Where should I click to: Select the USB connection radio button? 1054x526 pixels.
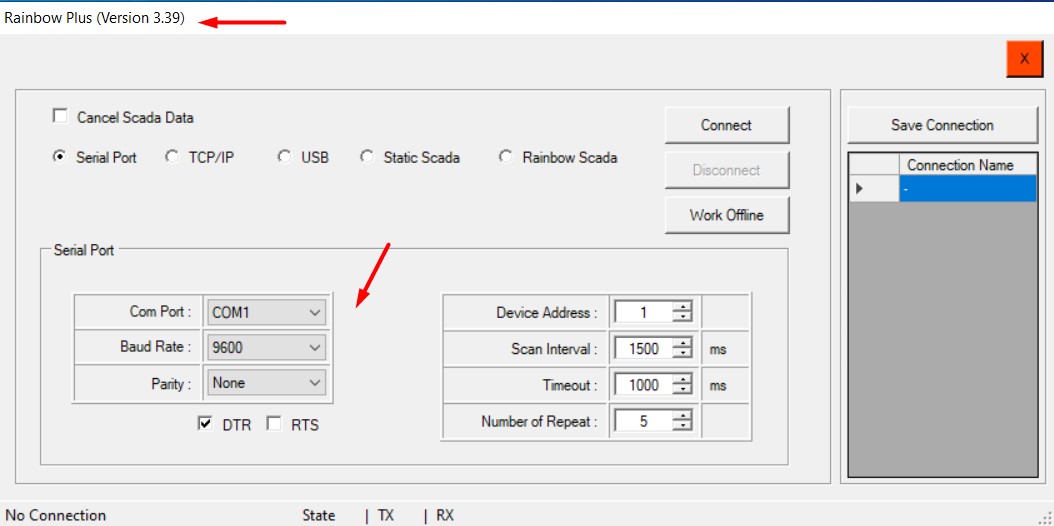point(284,157)
